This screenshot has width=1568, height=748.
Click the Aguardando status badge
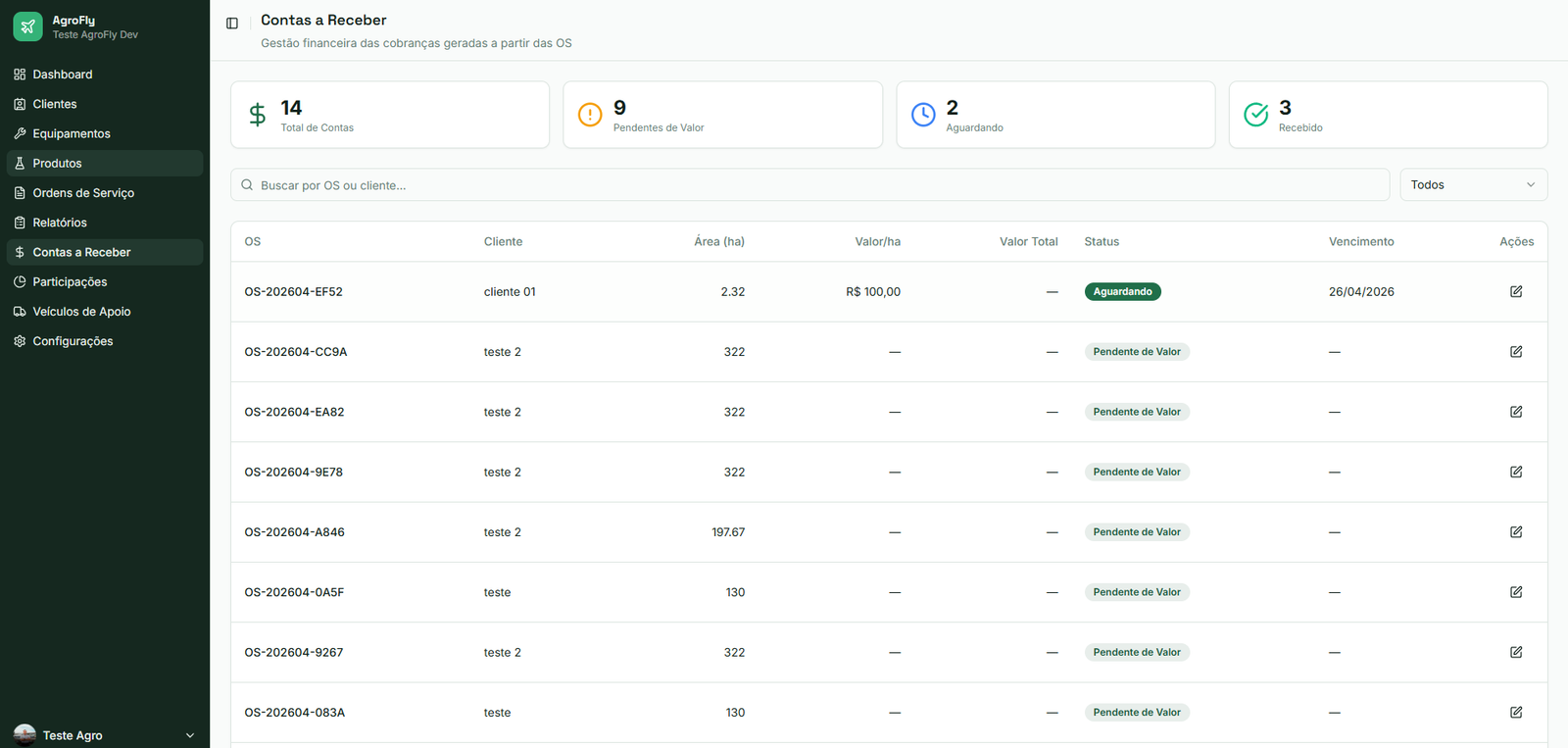pos(1122,291)
